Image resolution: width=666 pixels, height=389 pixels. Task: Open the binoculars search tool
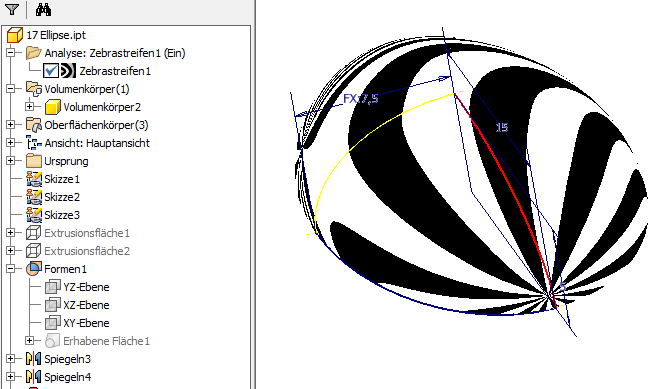43,9
